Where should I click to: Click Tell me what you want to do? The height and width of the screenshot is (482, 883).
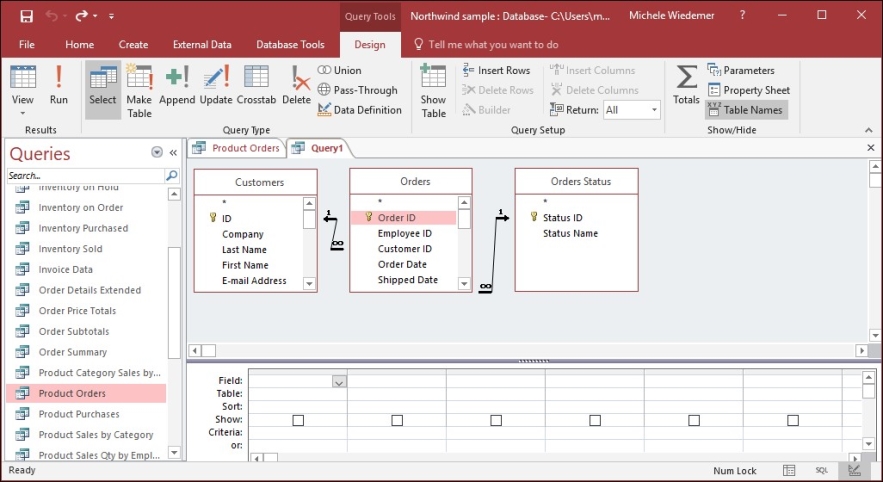click(487, 44)
